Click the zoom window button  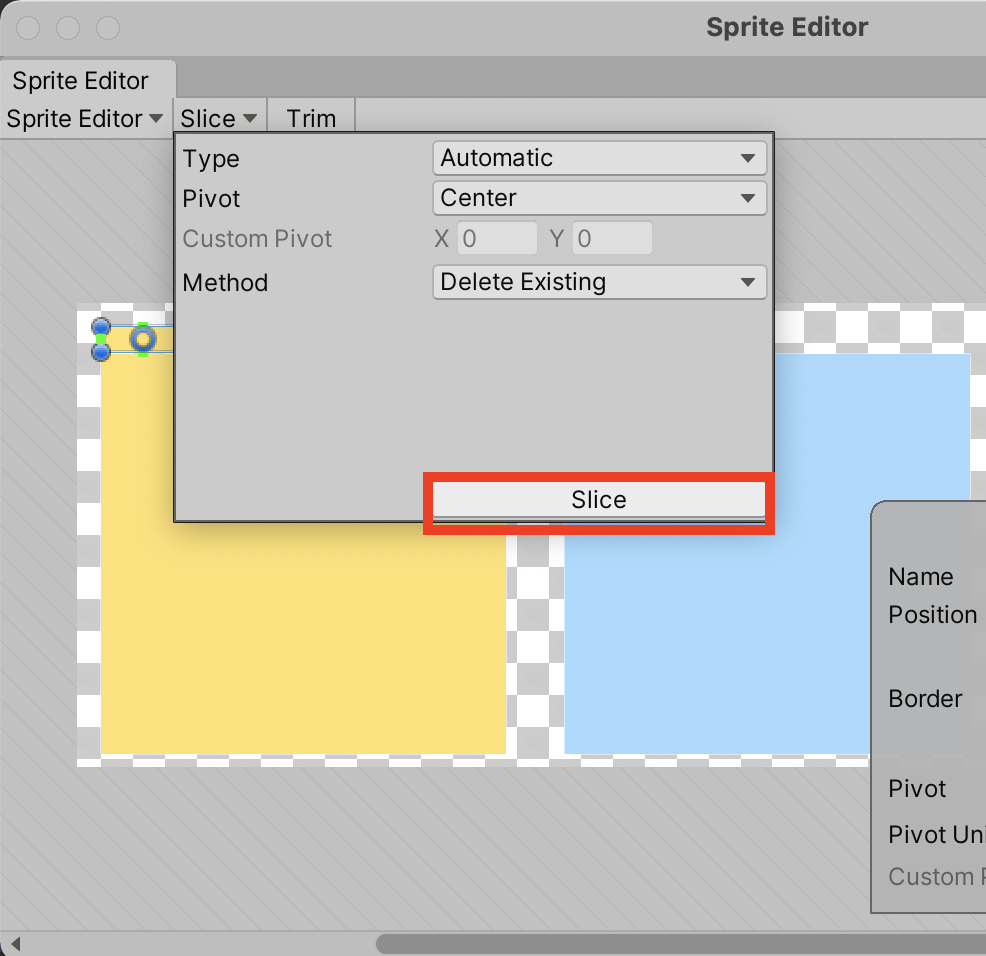click(x=108, y=28)
